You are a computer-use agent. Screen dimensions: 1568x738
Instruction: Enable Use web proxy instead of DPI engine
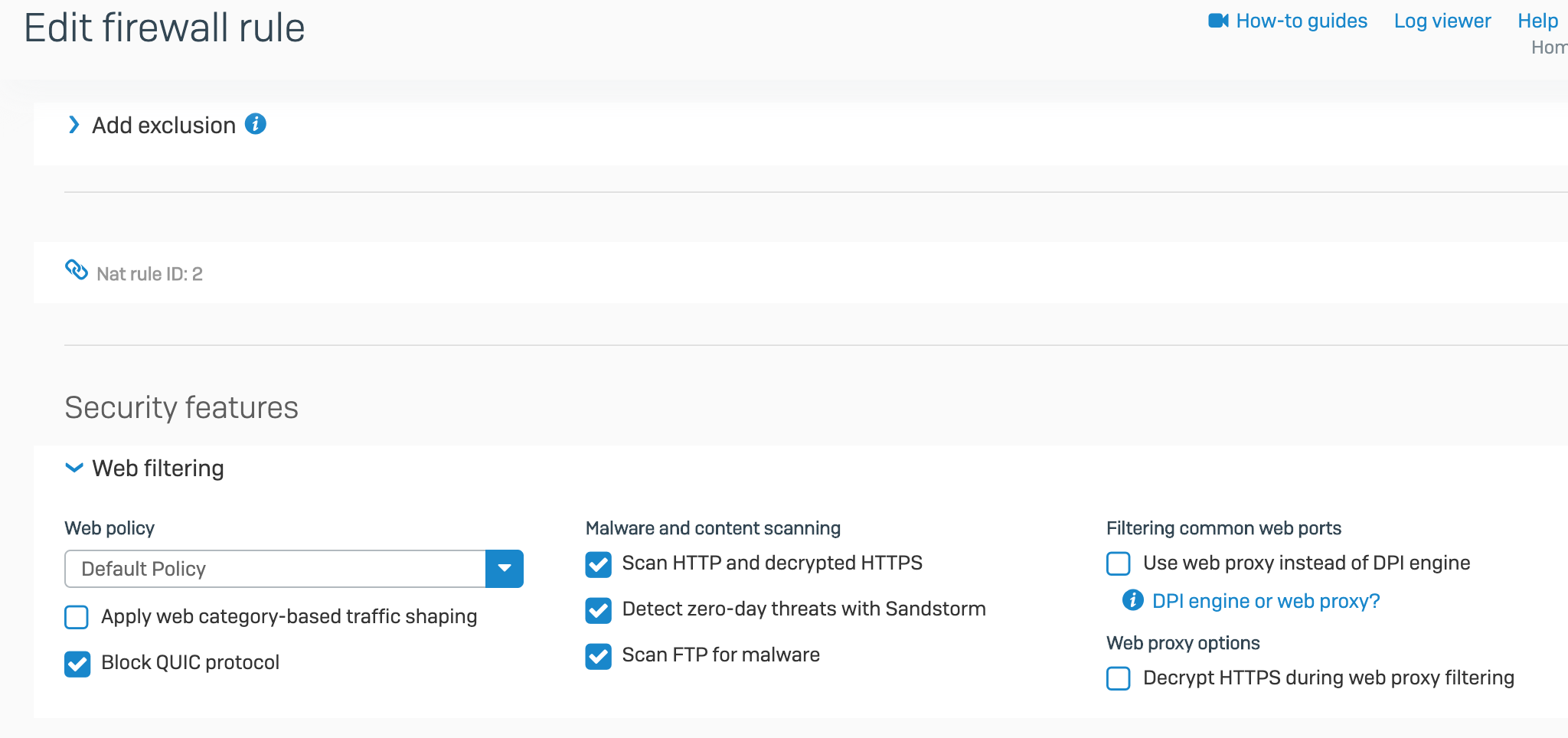1119,563
